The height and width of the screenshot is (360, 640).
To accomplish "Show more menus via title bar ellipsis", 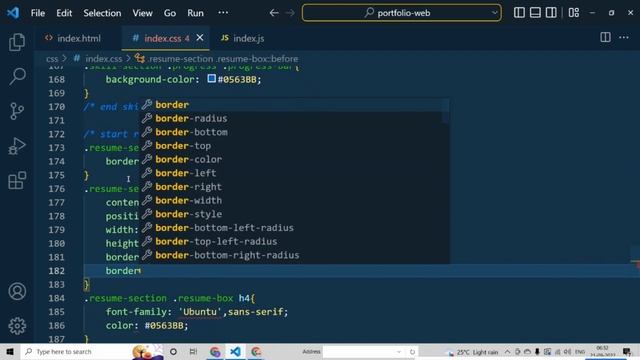I will click(x=223, y=13).
